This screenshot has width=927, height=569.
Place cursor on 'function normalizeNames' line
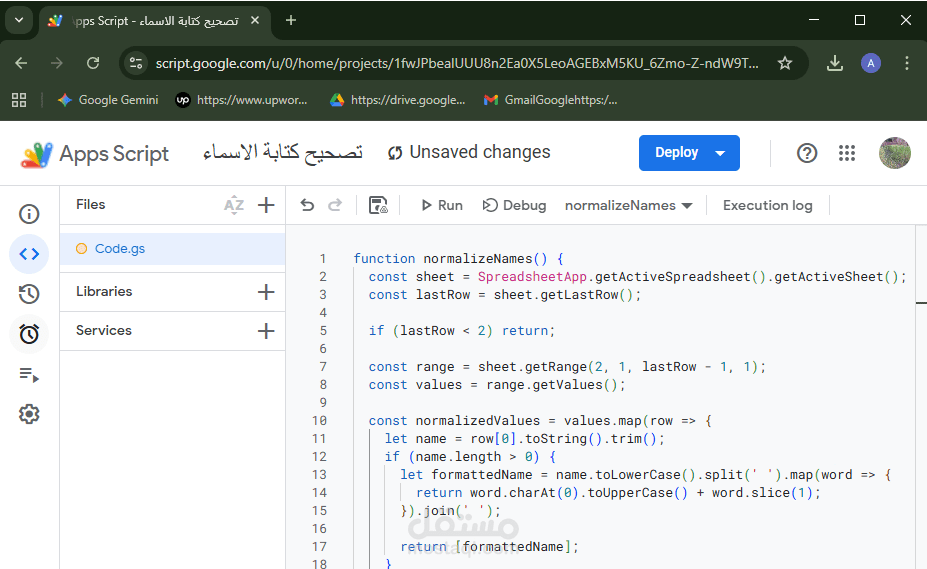458,259
